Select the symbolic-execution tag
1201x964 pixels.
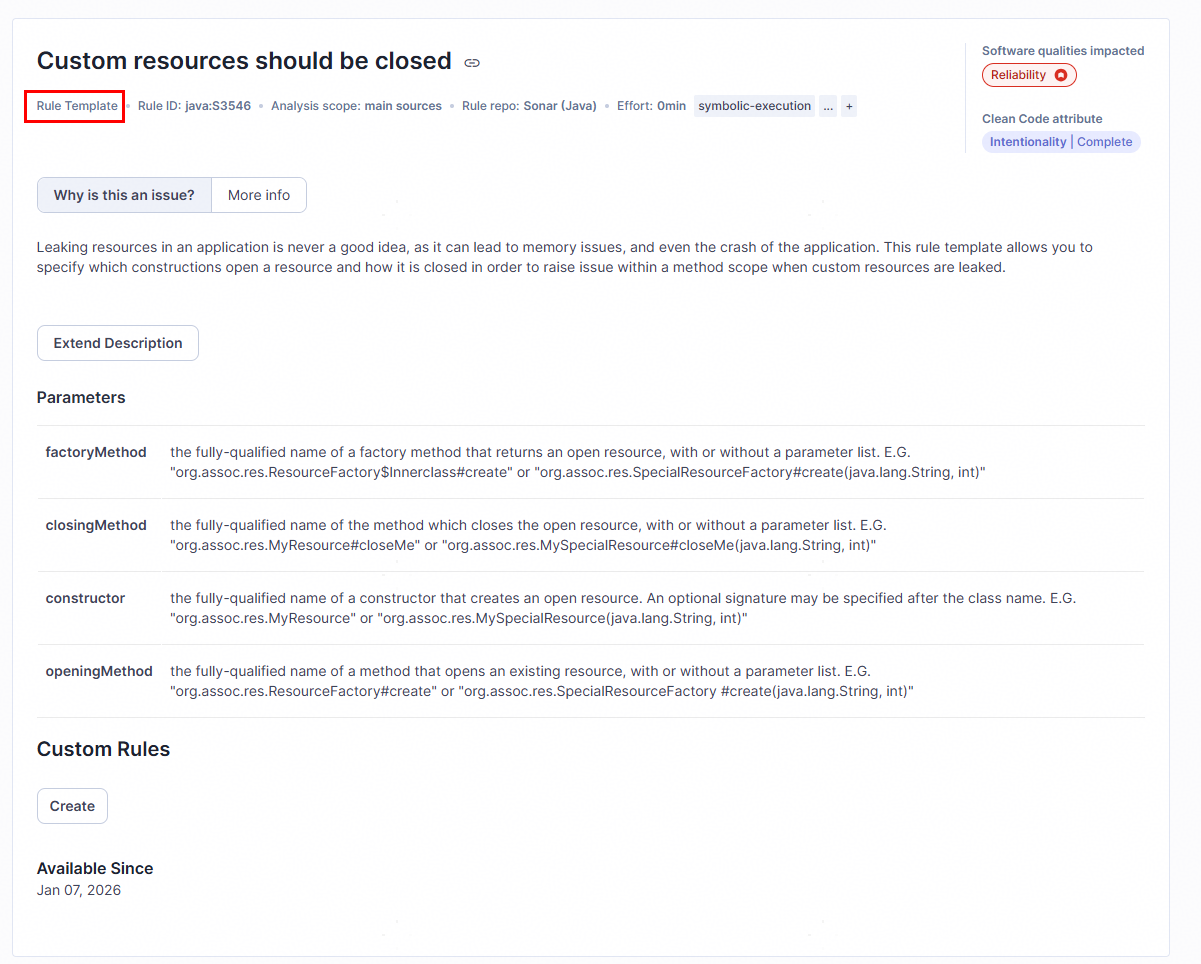(x=755, y=106)
